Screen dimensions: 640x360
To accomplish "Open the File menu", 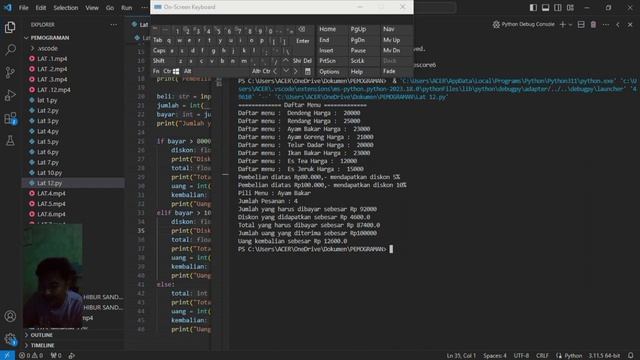I will tap(24, 8).
